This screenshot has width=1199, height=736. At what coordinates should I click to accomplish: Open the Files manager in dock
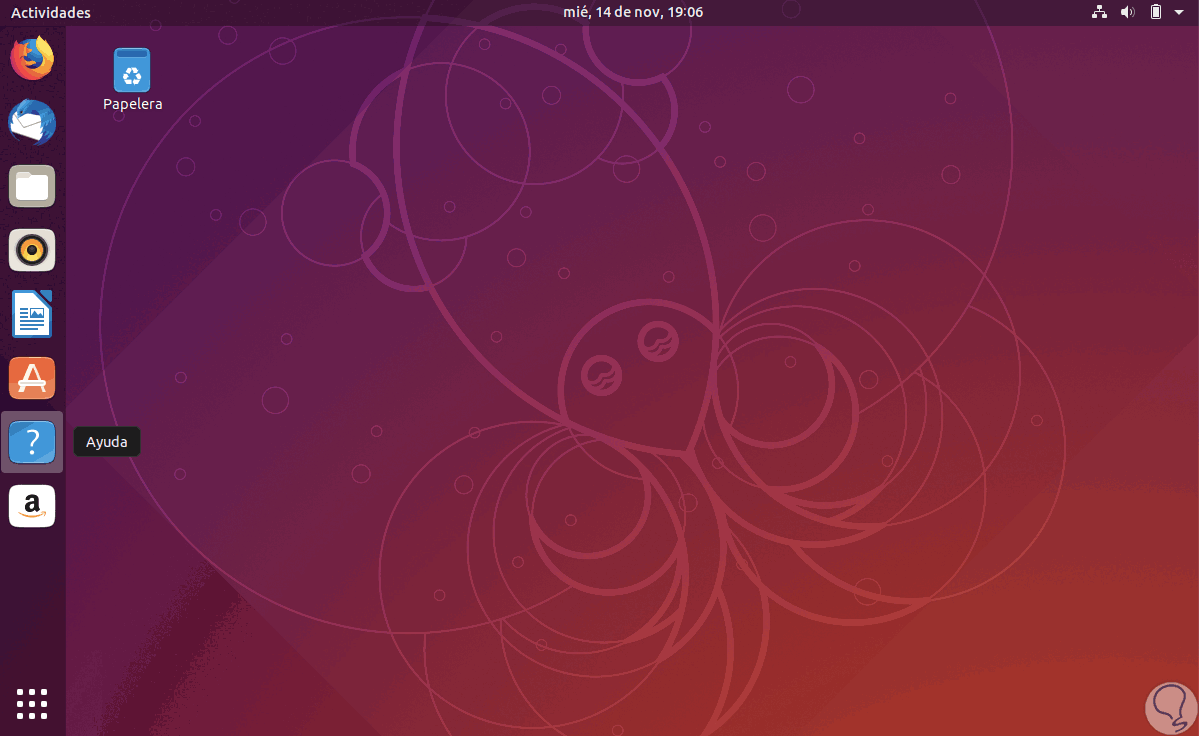point(32,186)
